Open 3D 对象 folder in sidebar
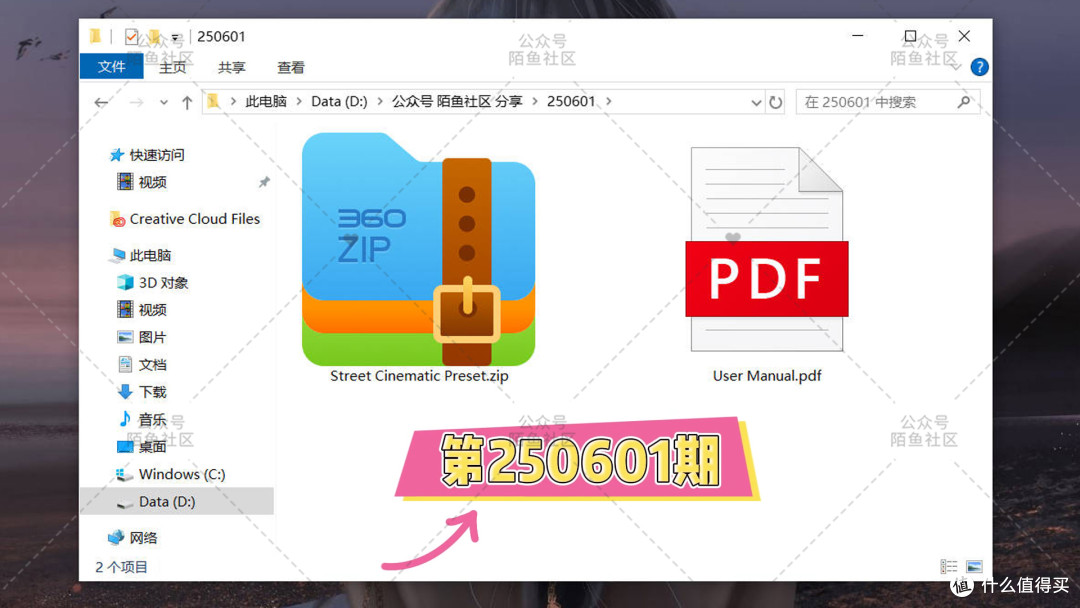 [163, 283]
